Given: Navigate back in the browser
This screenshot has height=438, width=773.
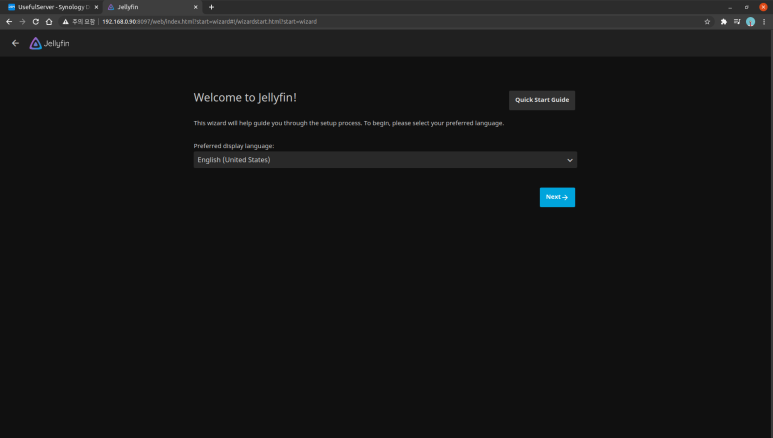Looking at the screenshot, I should click(x=9, y=22).
